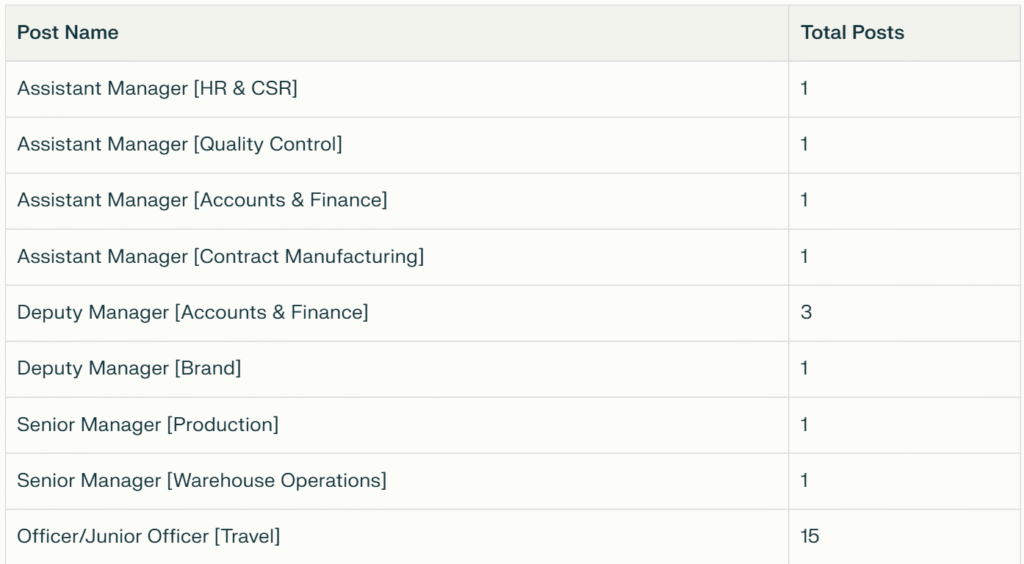Click total posts value 15 for Travel officer

click(x=810, y=537)
